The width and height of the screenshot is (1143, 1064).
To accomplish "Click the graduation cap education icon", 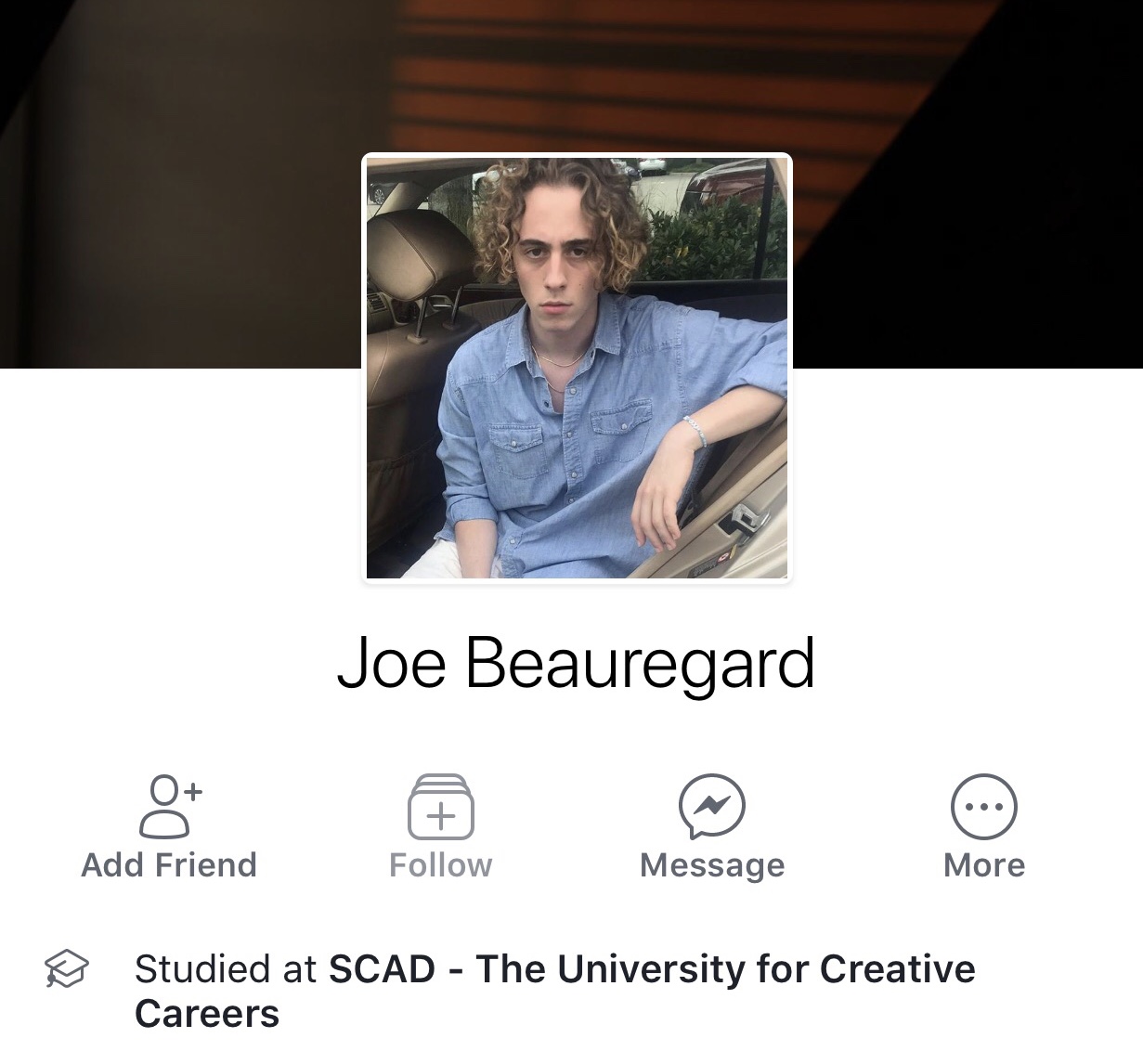I will tap(67, 969).
